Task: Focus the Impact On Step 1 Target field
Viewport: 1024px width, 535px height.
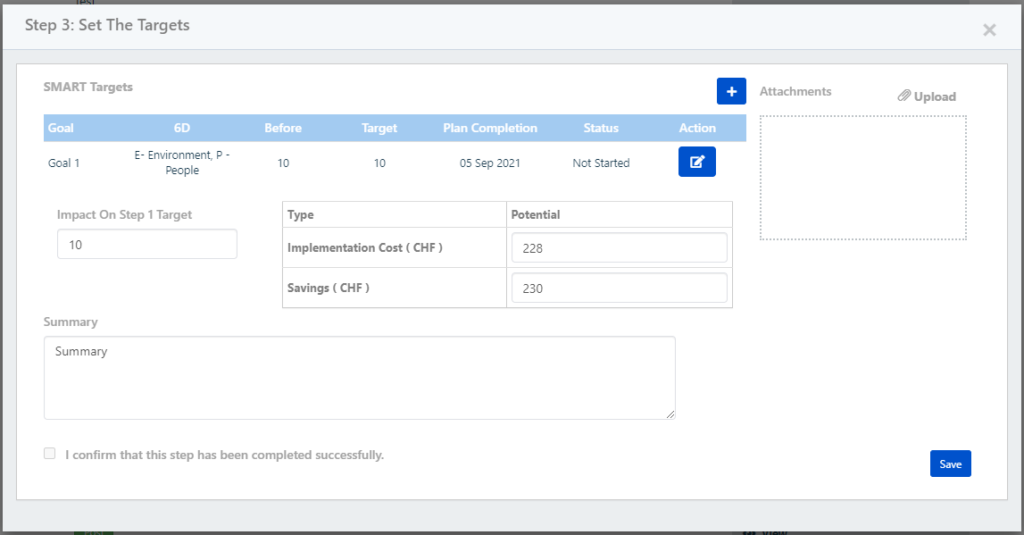Action: 147,244
